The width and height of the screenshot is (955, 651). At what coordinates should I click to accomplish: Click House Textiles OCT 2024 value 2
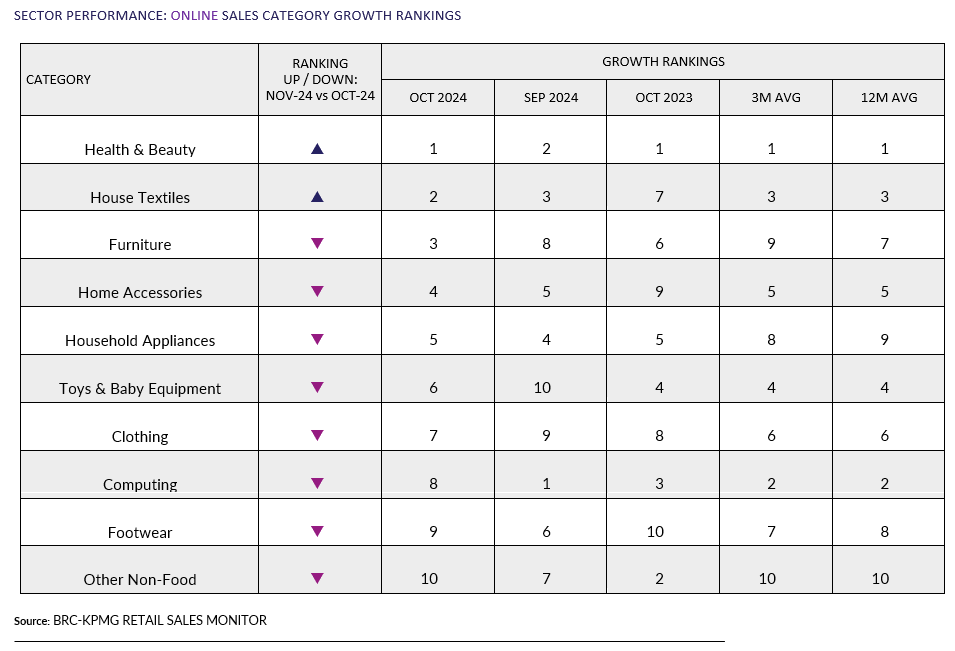pos(433,197)
